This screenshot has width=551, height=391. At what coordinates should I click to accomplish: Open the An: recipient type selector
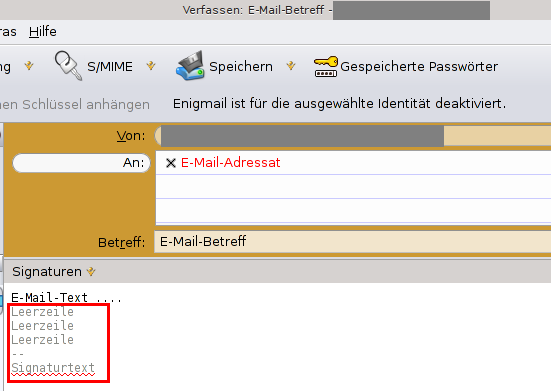pos(82,163)
